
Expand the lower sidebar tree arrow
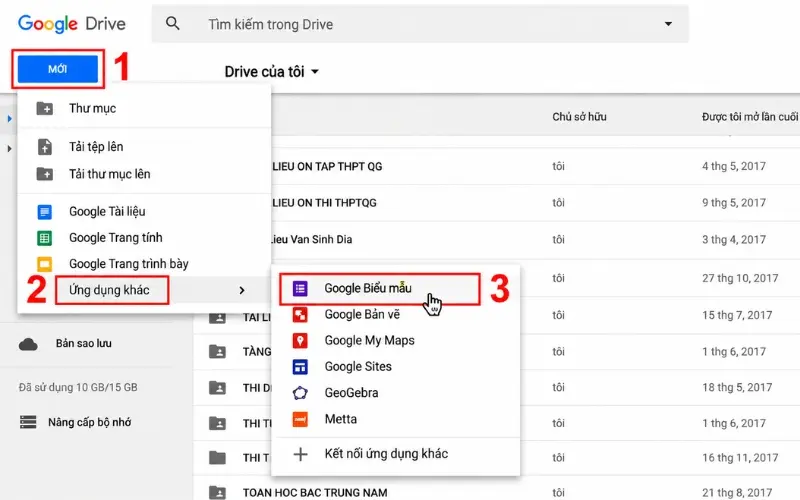(9, 148)
